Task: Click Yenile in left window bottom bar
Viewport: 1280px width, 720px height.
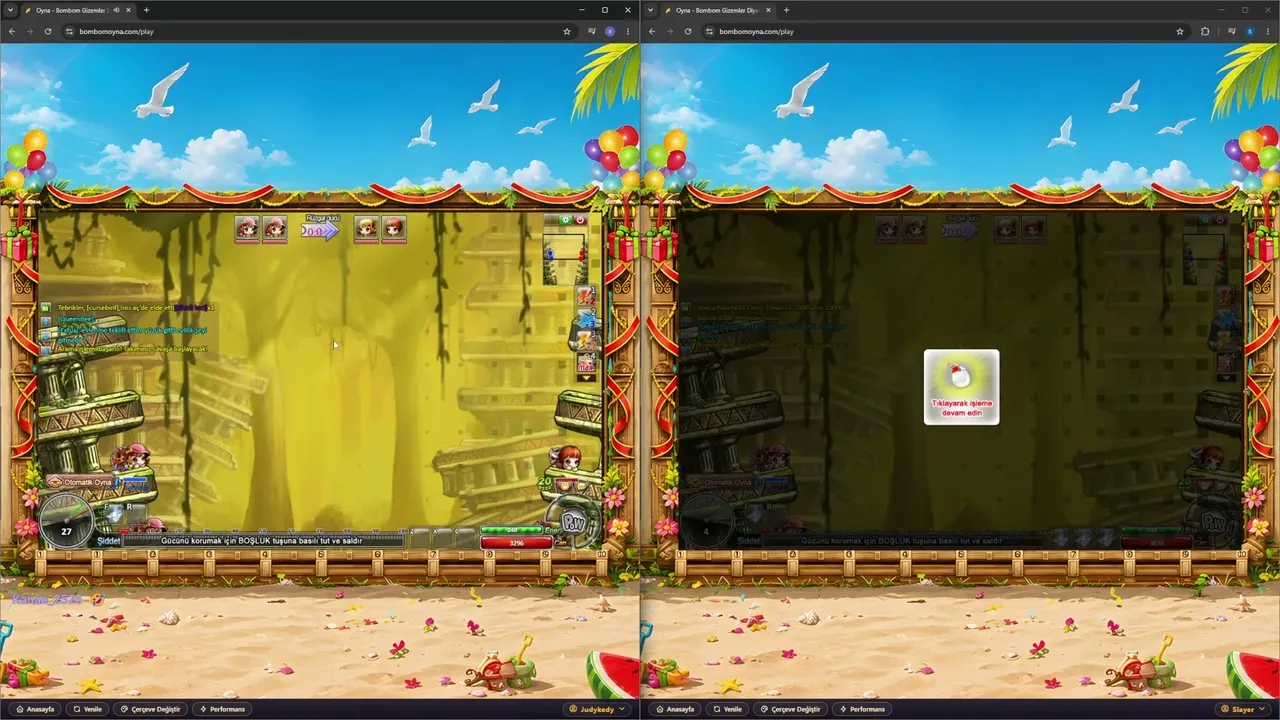Action: (x=88, y=709)
